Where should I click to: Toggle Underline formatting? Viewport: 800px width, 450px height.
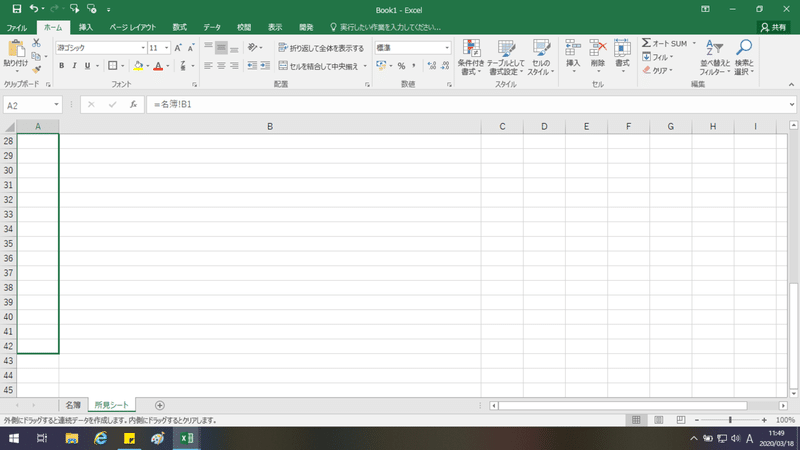87,66
